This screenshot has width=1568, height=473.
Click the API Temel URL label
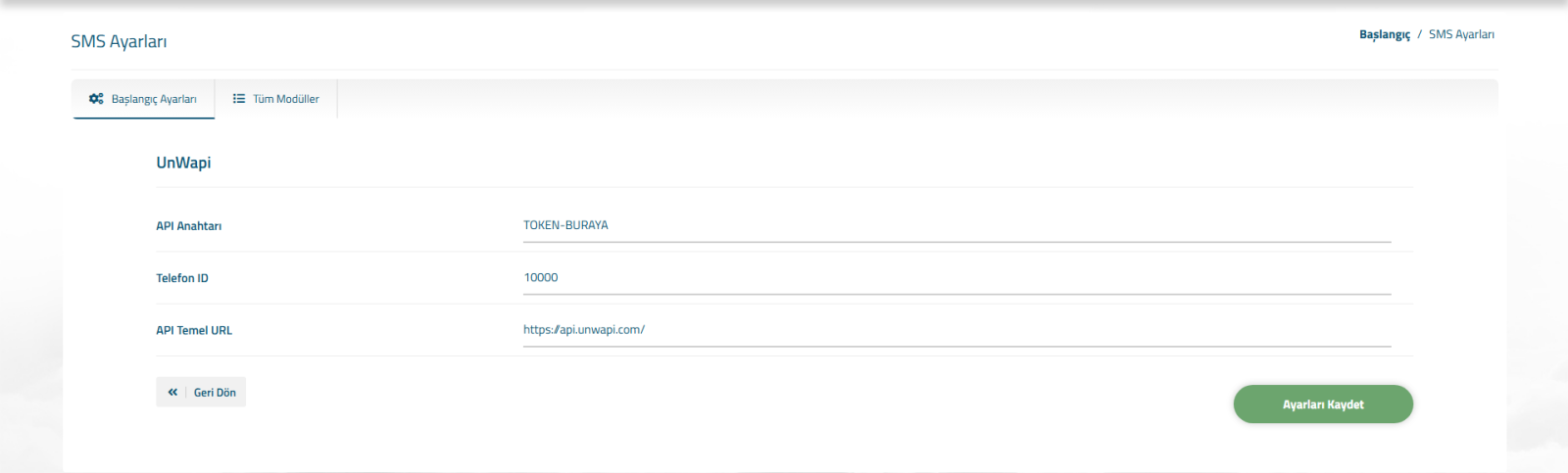click(x=194, y=331)
